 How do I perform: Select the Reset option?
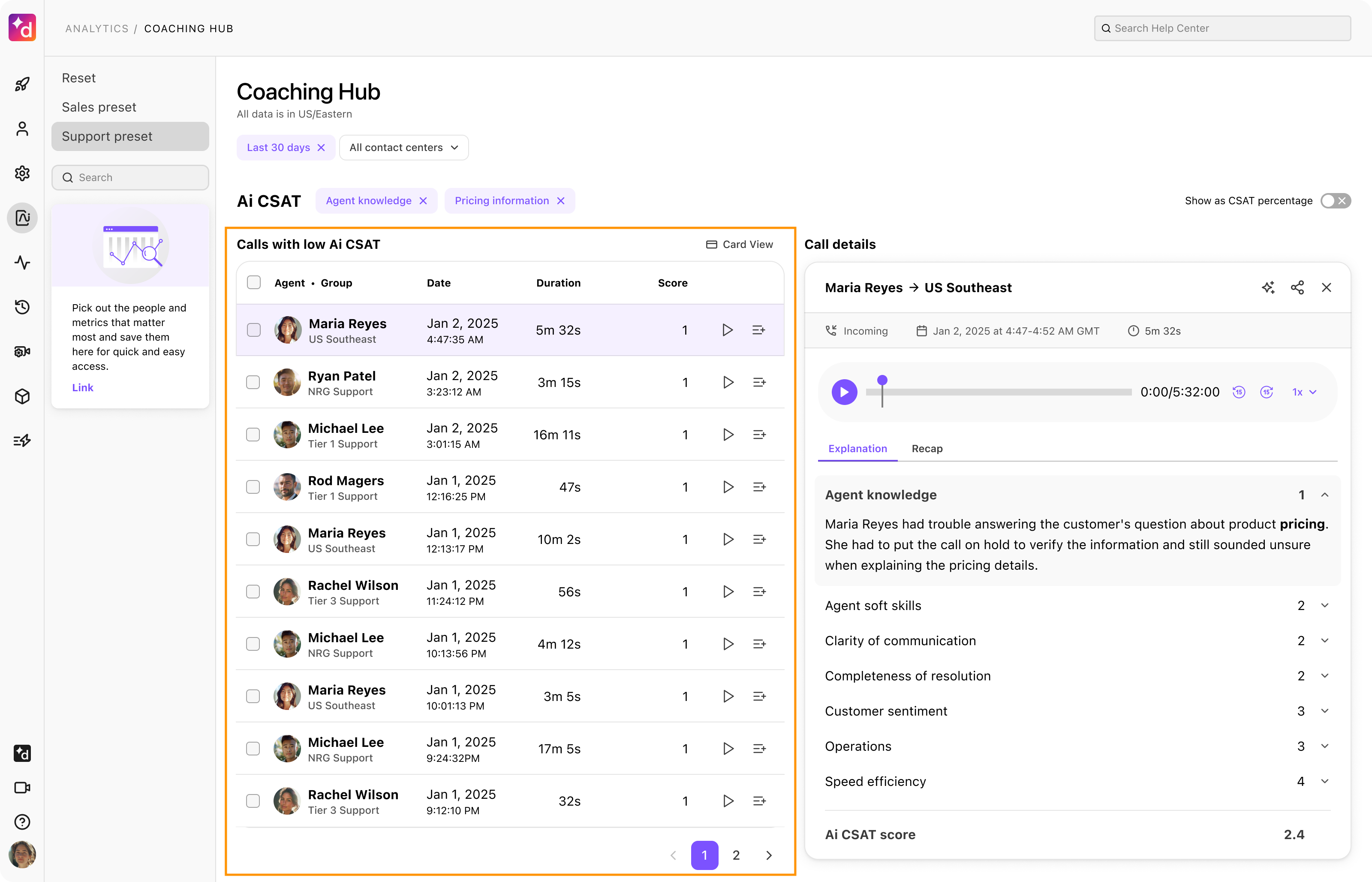tap(78, 78)
